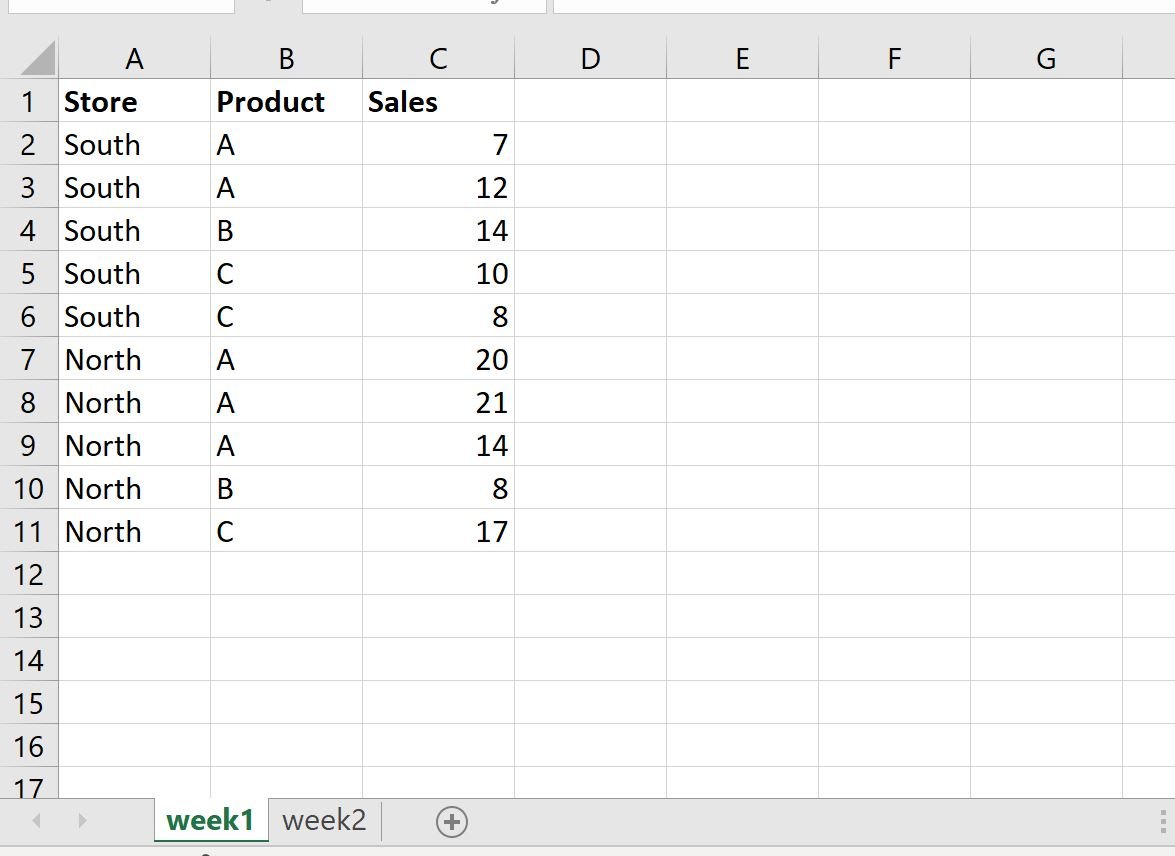
Task: Select the week1 sheet tab
Action: pos(211,820)
